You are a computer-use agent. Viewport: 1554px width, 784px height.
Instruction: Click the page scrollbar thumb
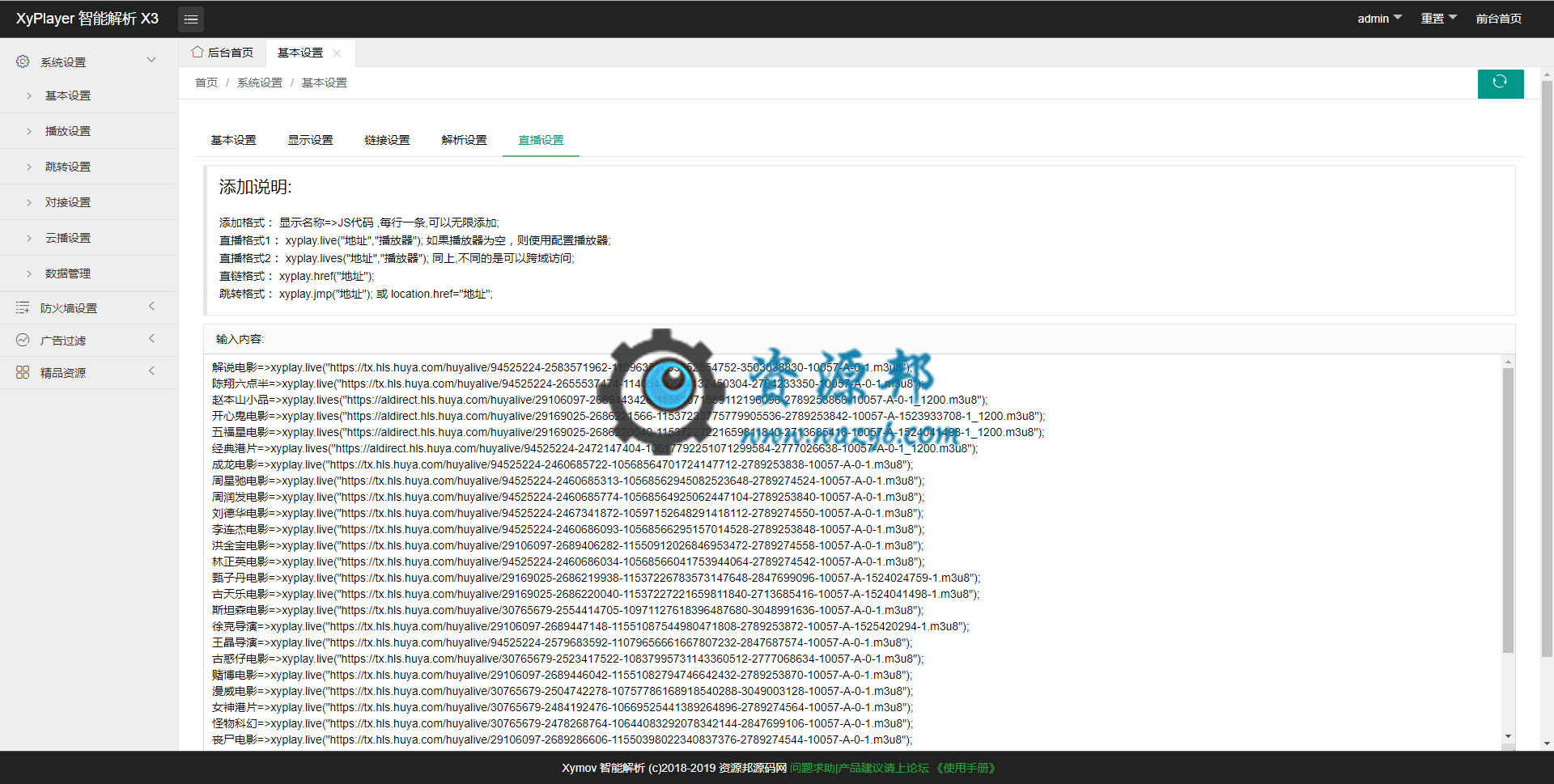pos(1547,368)
